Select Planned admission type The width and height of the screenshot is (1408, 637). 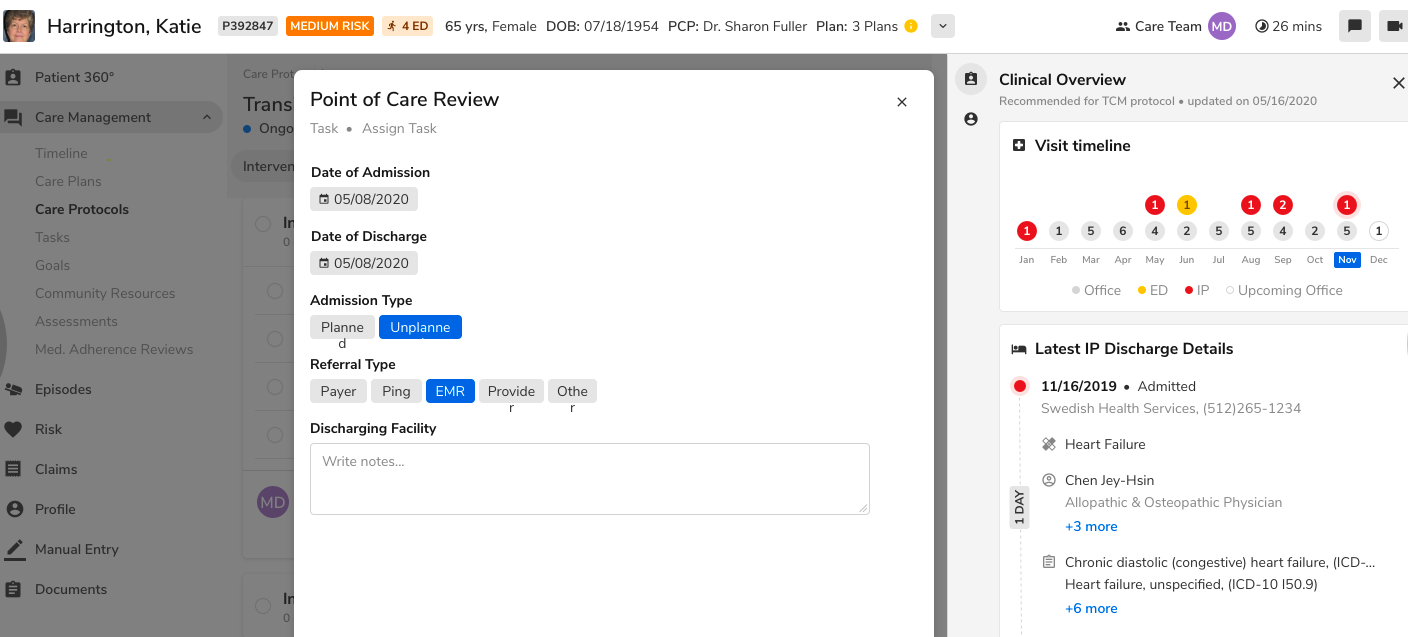(342, 327)
